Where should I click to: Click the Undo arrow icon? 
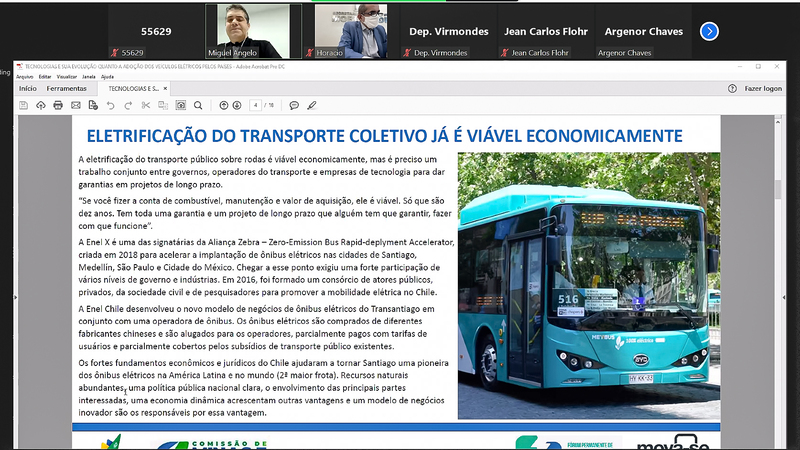tap(110, 105)
